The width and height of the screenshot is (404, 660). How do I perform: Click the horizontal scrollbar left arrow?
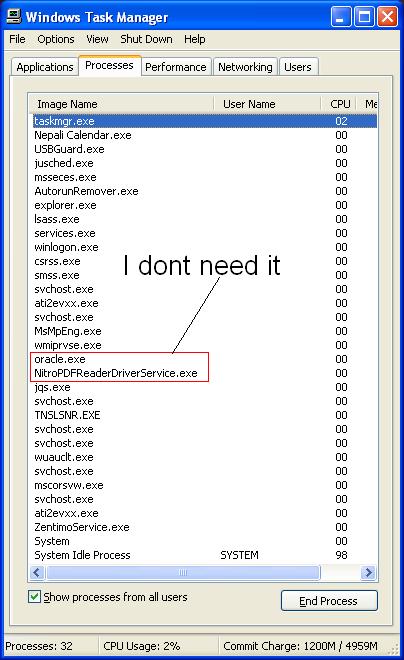(x=37, y=572)
